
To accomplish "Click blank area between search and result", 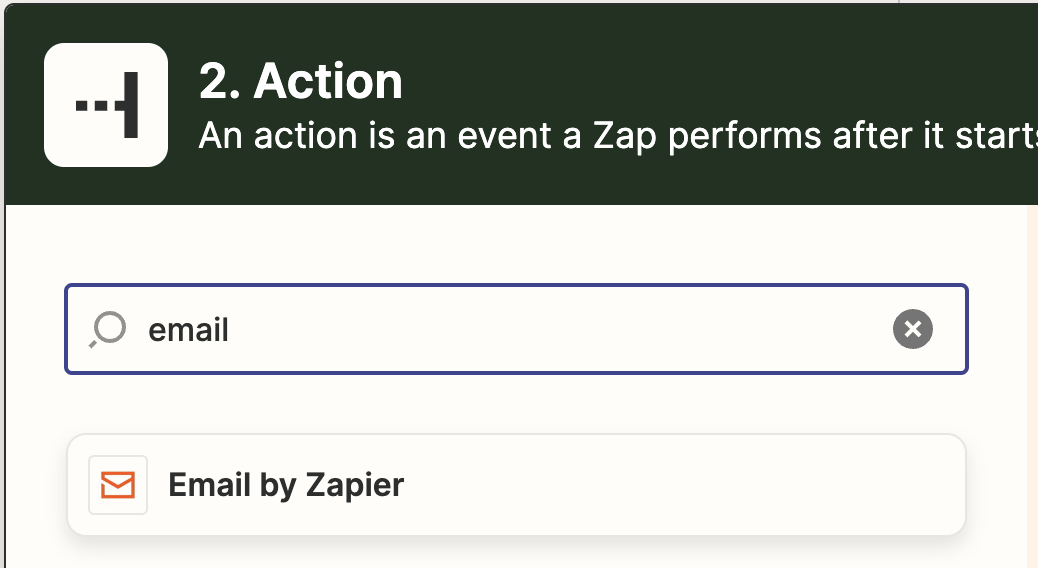I will click(x=516, y=404).
